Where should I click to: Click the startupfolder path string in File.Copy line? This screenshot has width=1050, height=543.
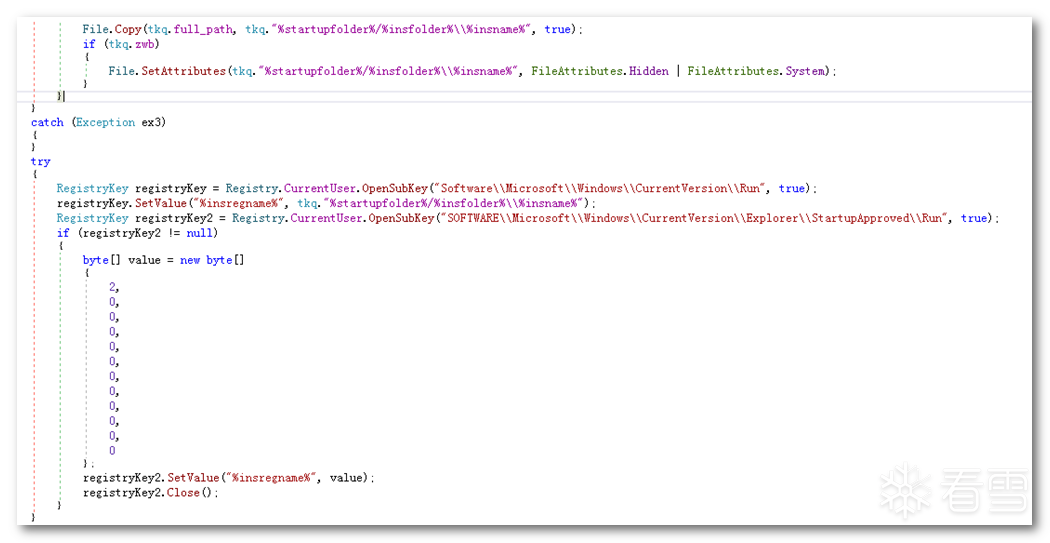click(x=402, y=29)
